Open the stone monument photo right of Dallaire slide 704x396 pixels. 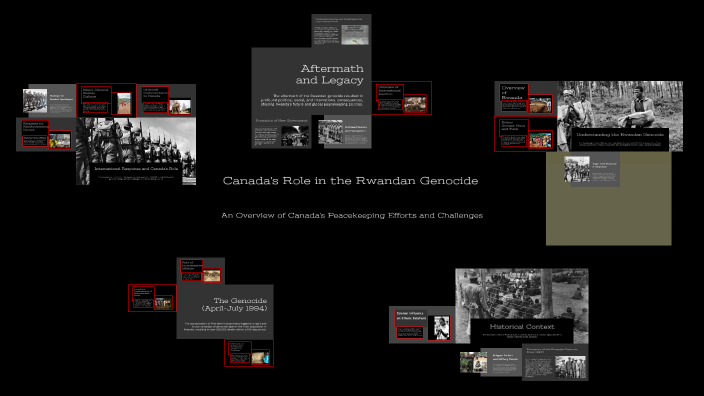[x=180, y=107]
